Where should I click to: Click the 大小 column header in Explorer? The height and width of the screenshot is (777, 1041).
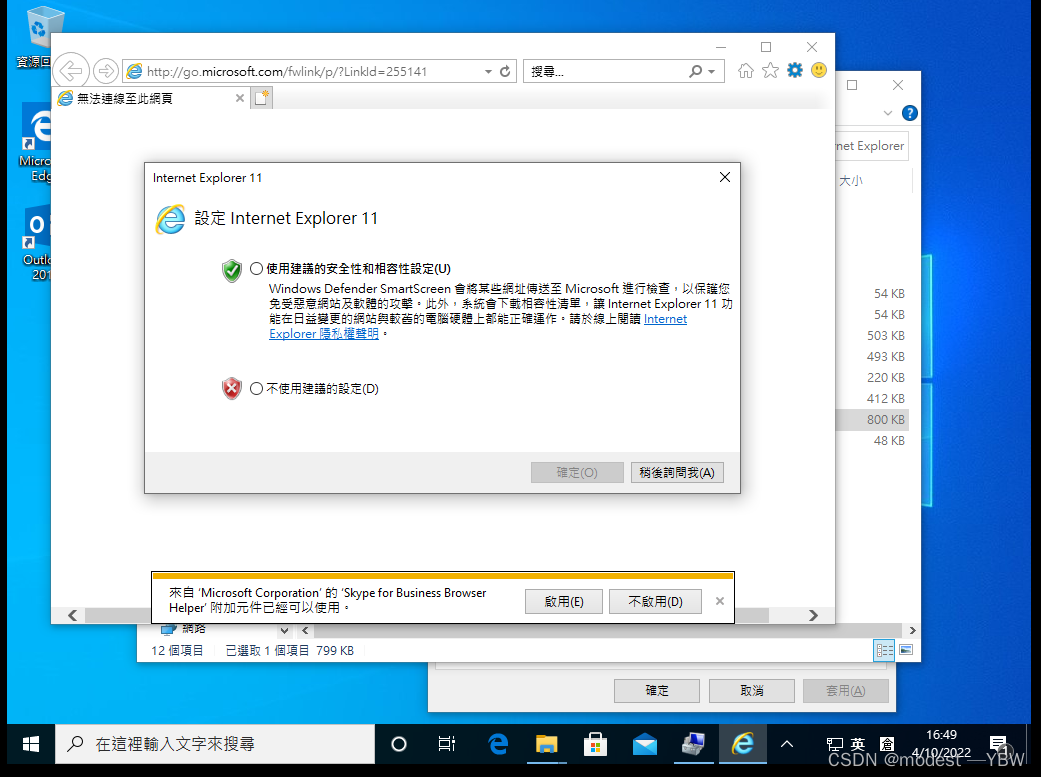coord(850,181)
